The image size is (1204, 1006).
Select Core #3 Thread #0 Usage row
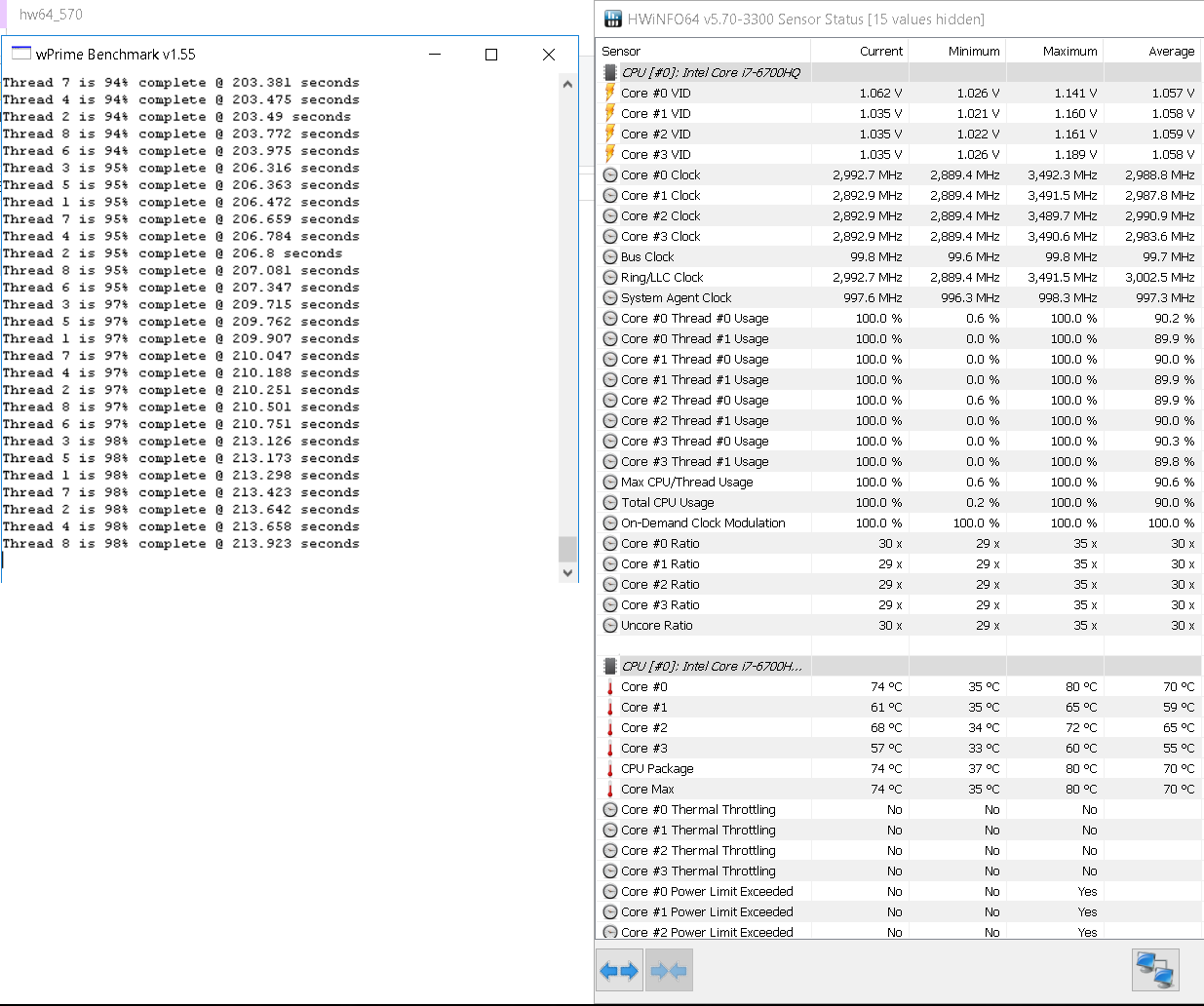(x=899, y=441)
